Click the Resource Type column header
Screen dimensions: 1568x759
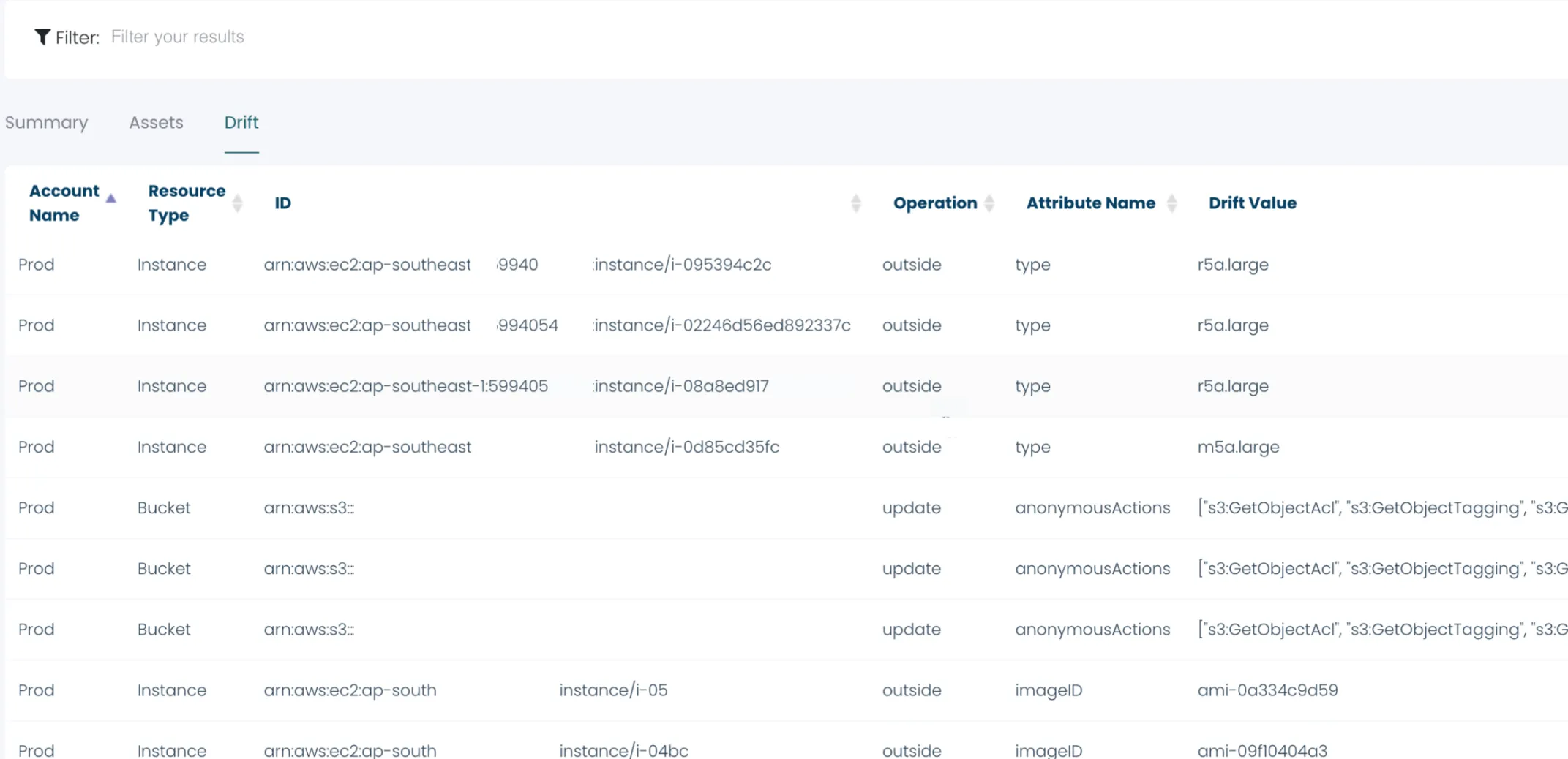(187, 203)
